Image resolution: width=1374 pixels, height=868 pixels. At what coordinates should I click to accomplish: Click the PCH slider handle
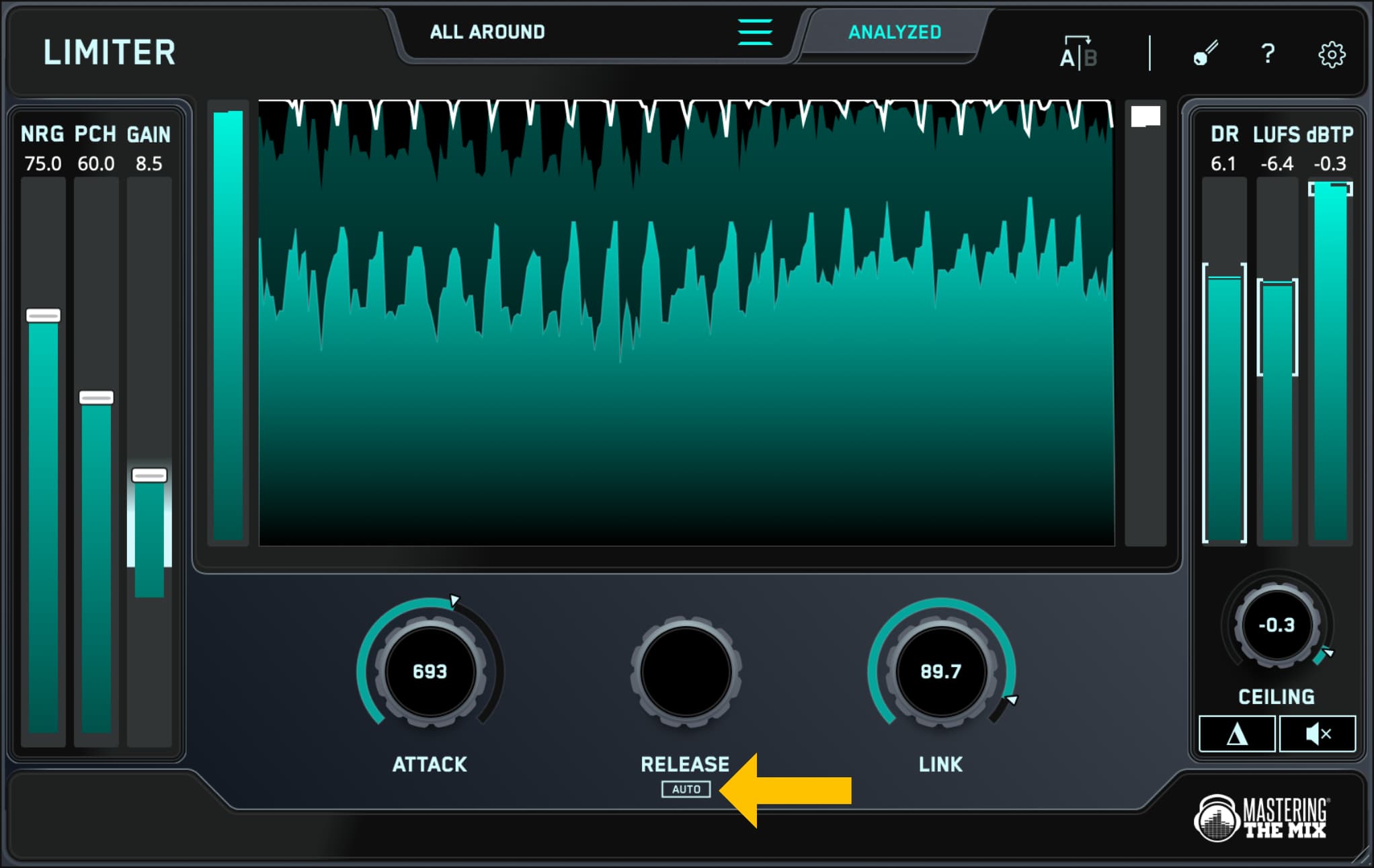(x=96, y=398)
